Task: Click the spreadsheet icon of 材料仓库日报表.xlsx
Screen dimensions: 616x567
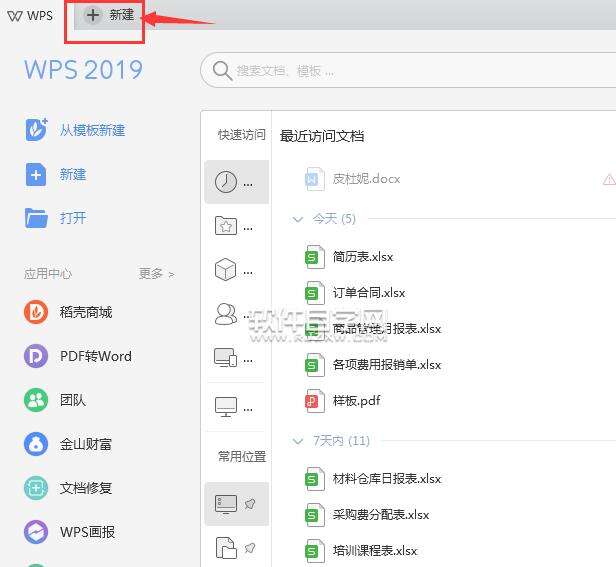Action: click(315, 479)
